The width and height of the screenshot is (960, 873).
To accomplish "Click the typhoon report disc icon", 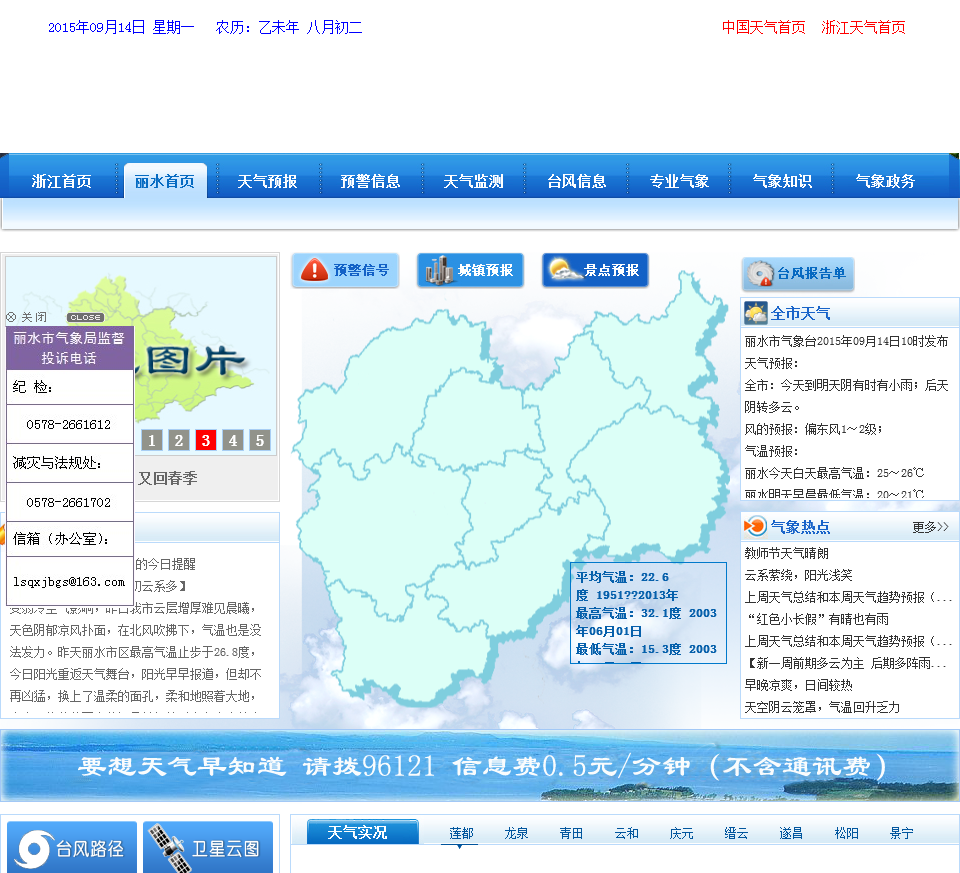I will point(761,274).
